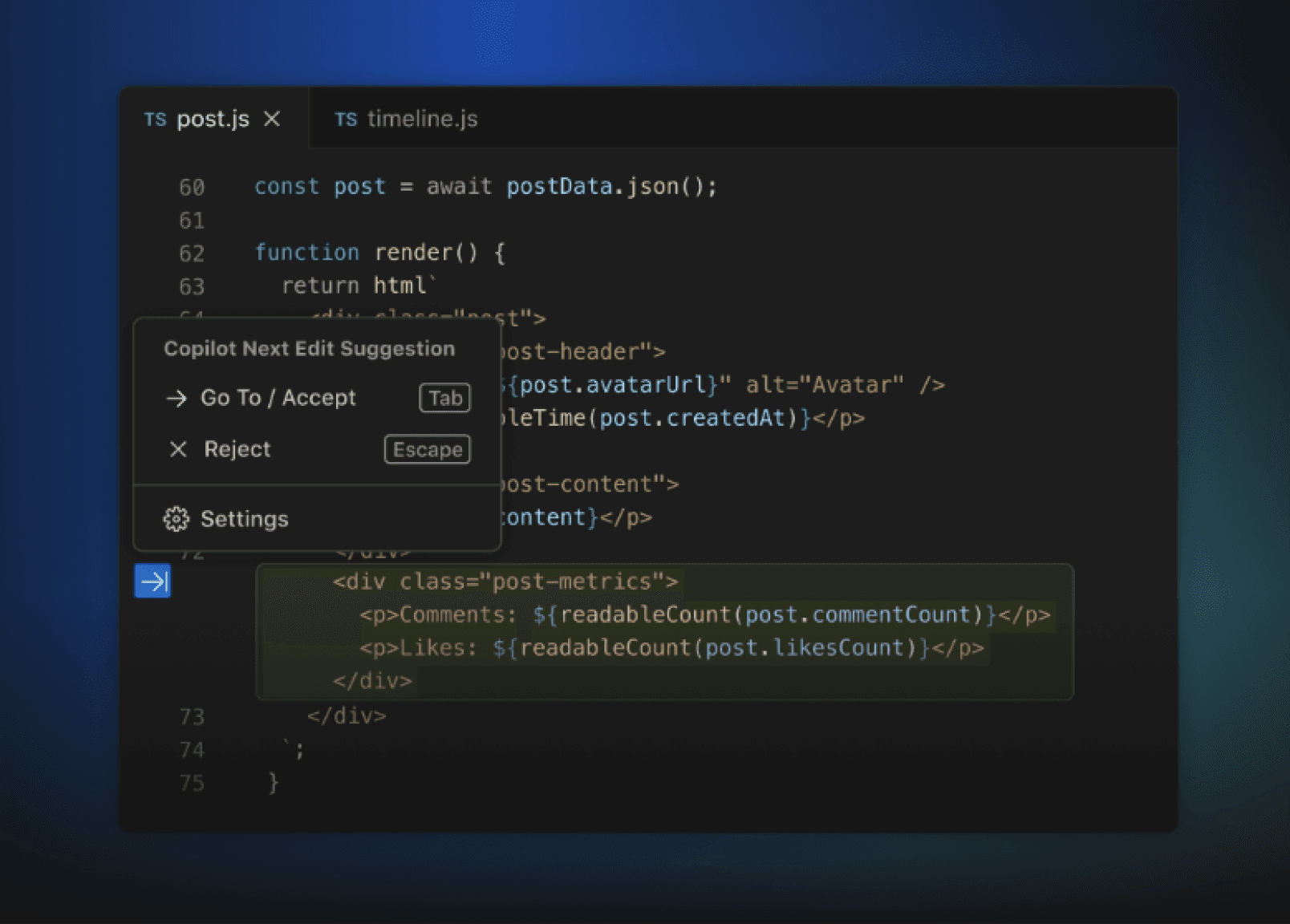Choose Go To / Accept menu entry
The height and width of the screenshot is (924, 1290).
tap(318, 398)
